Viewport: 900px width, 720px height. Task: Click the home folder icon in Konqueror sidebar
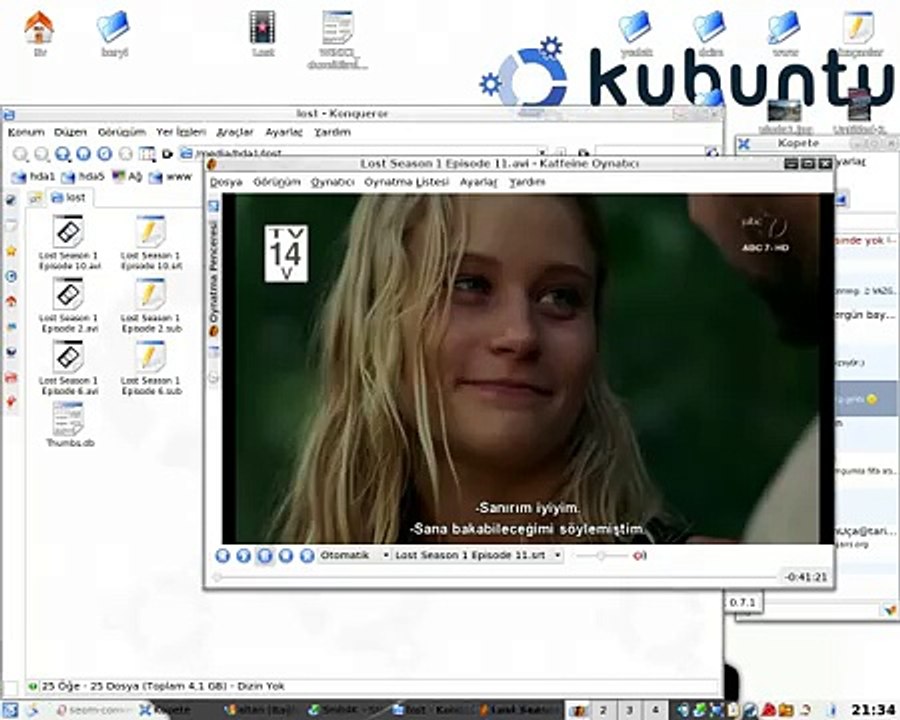coord(11,301)
